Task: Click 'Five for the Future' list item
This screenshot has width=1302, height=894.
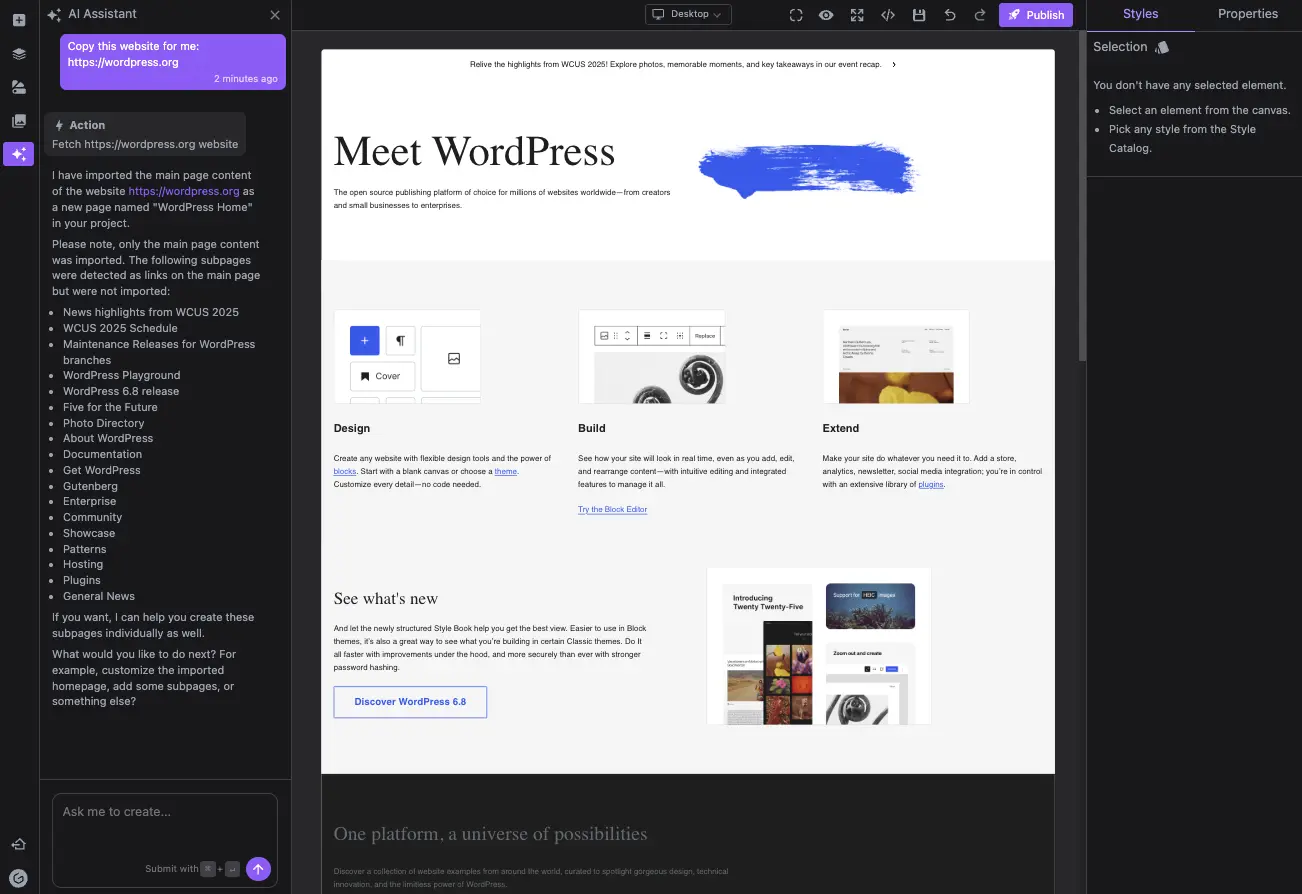Action: click(x=110, y=407)
